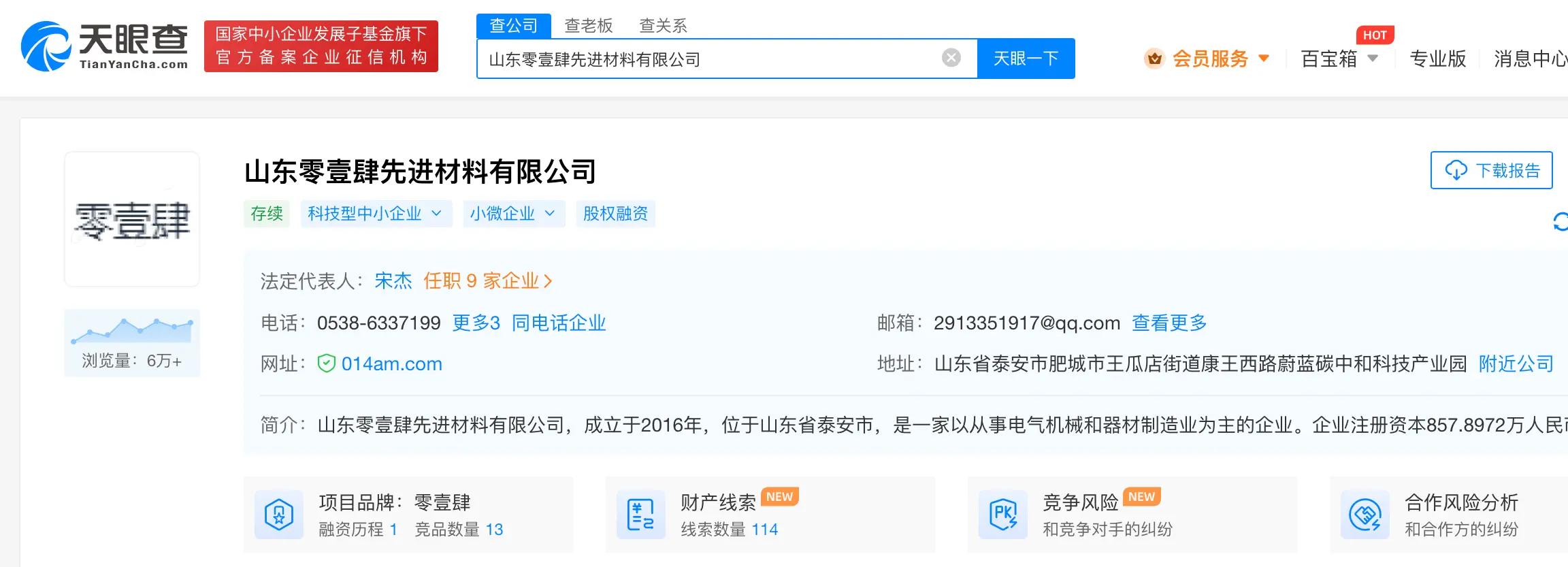Click 附近公司 link beside the address

tap(1516, 363)
